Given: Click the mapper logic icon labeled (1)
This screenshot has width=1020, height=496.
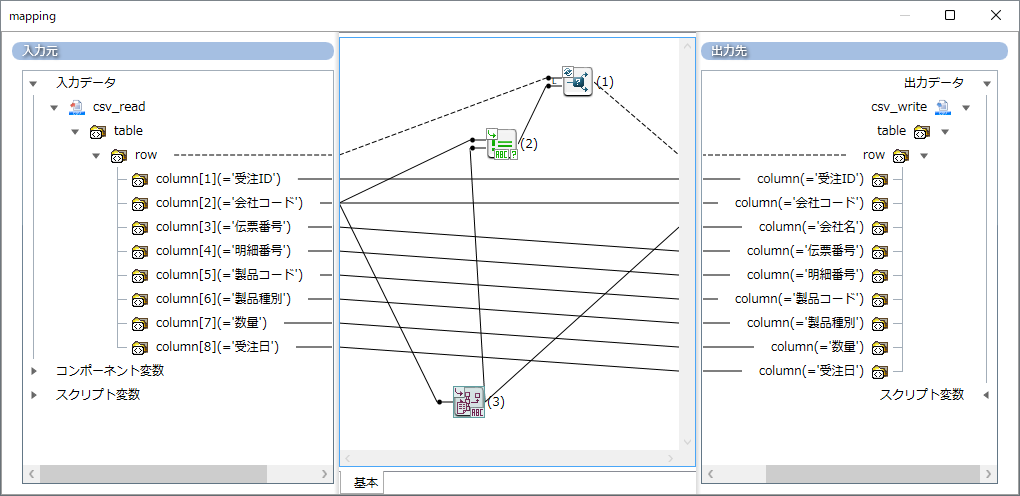Looking at the screenshot, I should click(x=578, y=81).
